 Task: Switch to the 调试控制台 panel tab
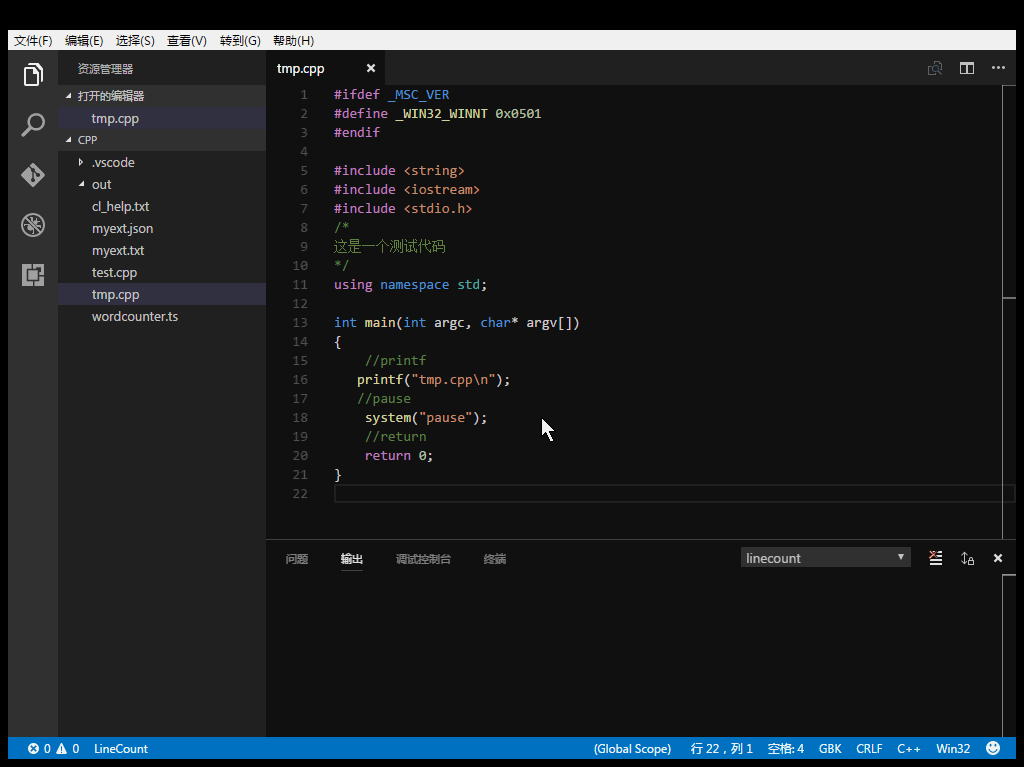click(x=423, y=559)
